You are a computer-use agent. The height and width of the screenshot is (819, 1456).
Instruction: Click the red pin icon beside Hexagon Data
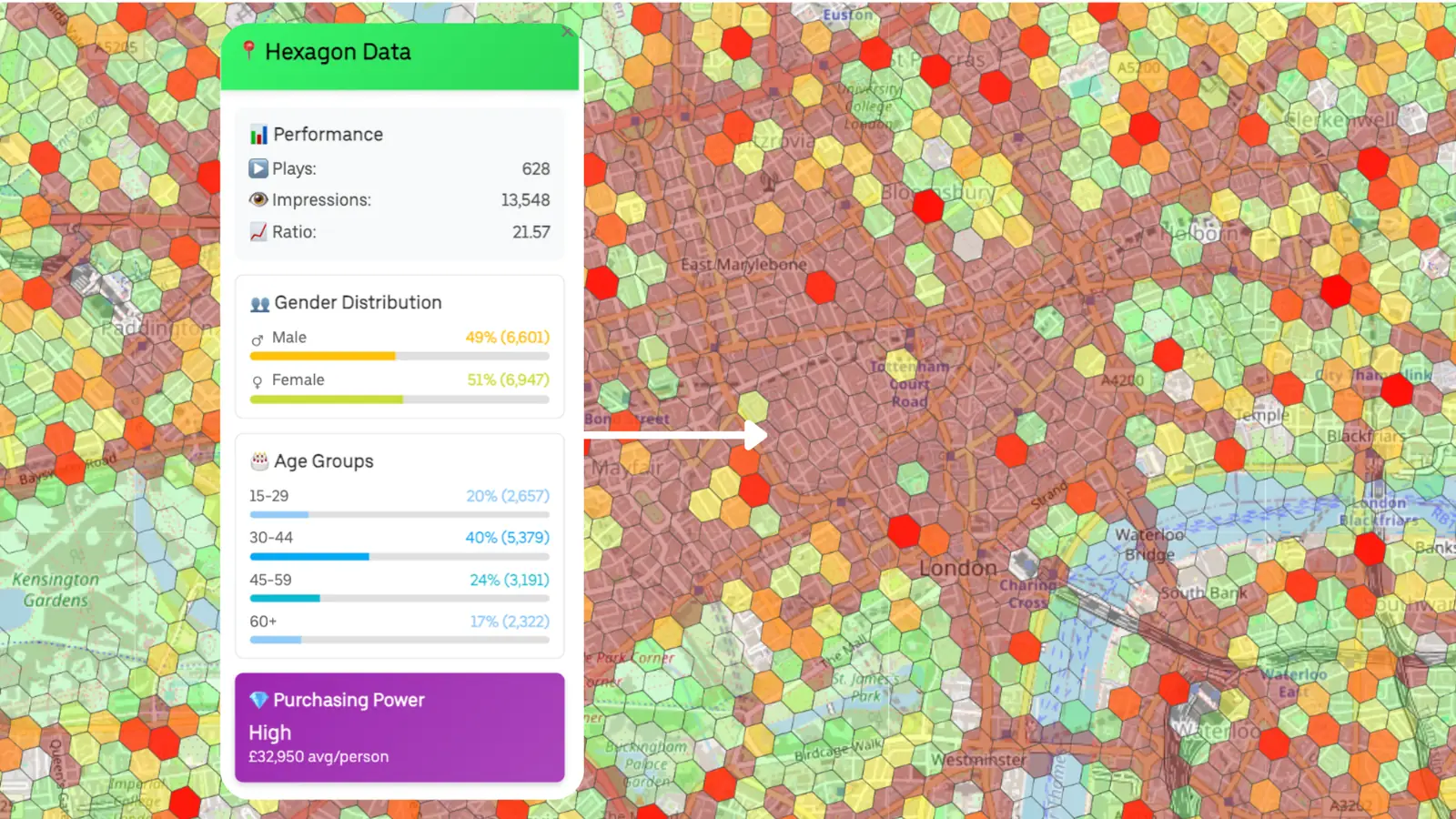pos(248,51)
